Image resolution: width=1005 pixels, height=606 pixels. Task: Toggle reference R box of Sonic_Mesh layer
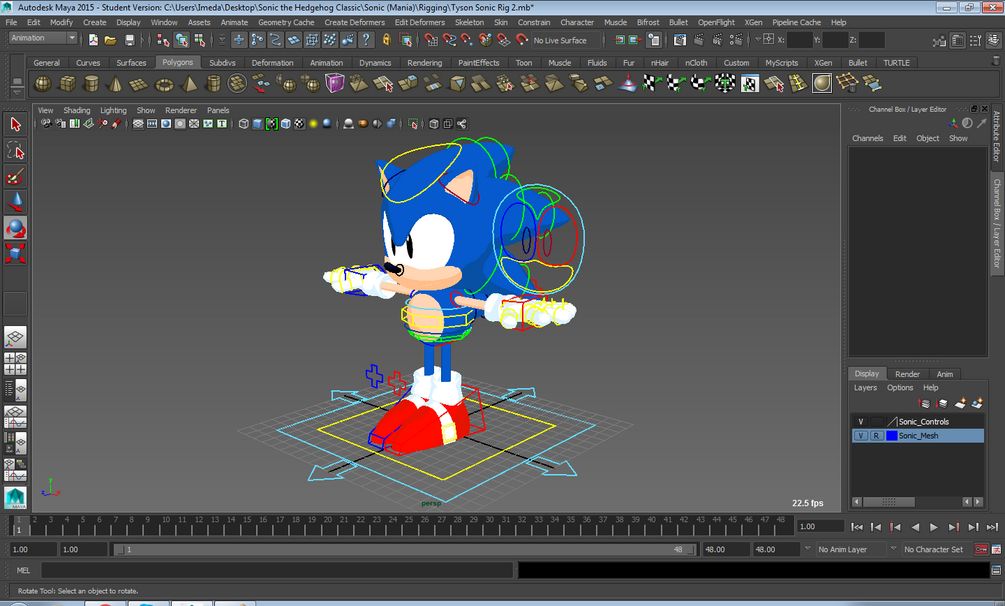tap(876, 435)
